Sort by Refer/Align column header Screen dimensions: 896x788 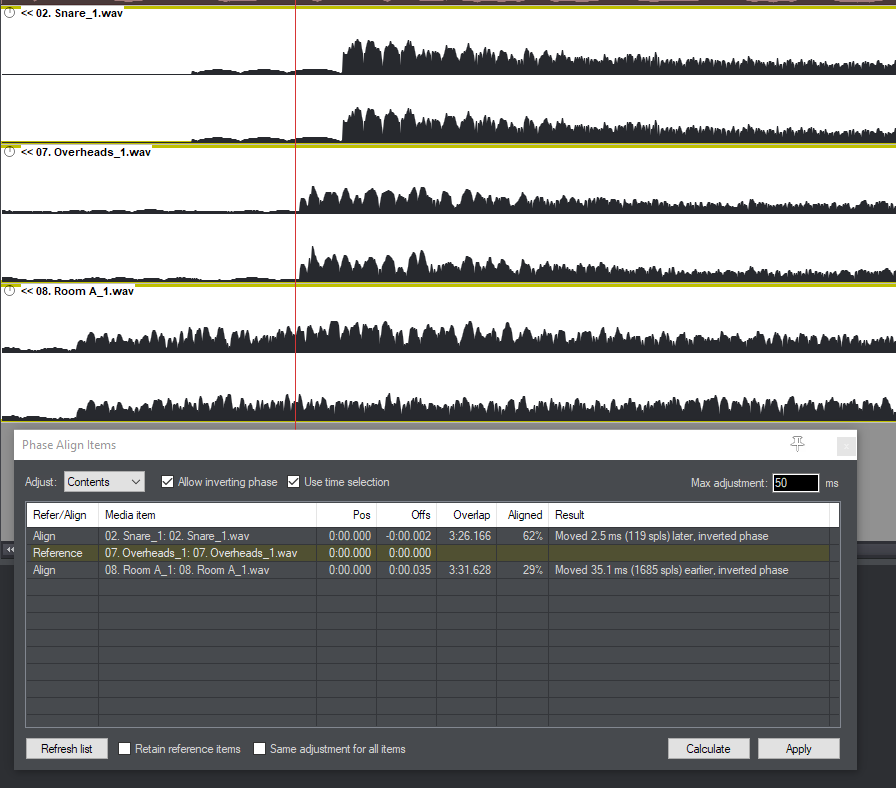point(62,515)
